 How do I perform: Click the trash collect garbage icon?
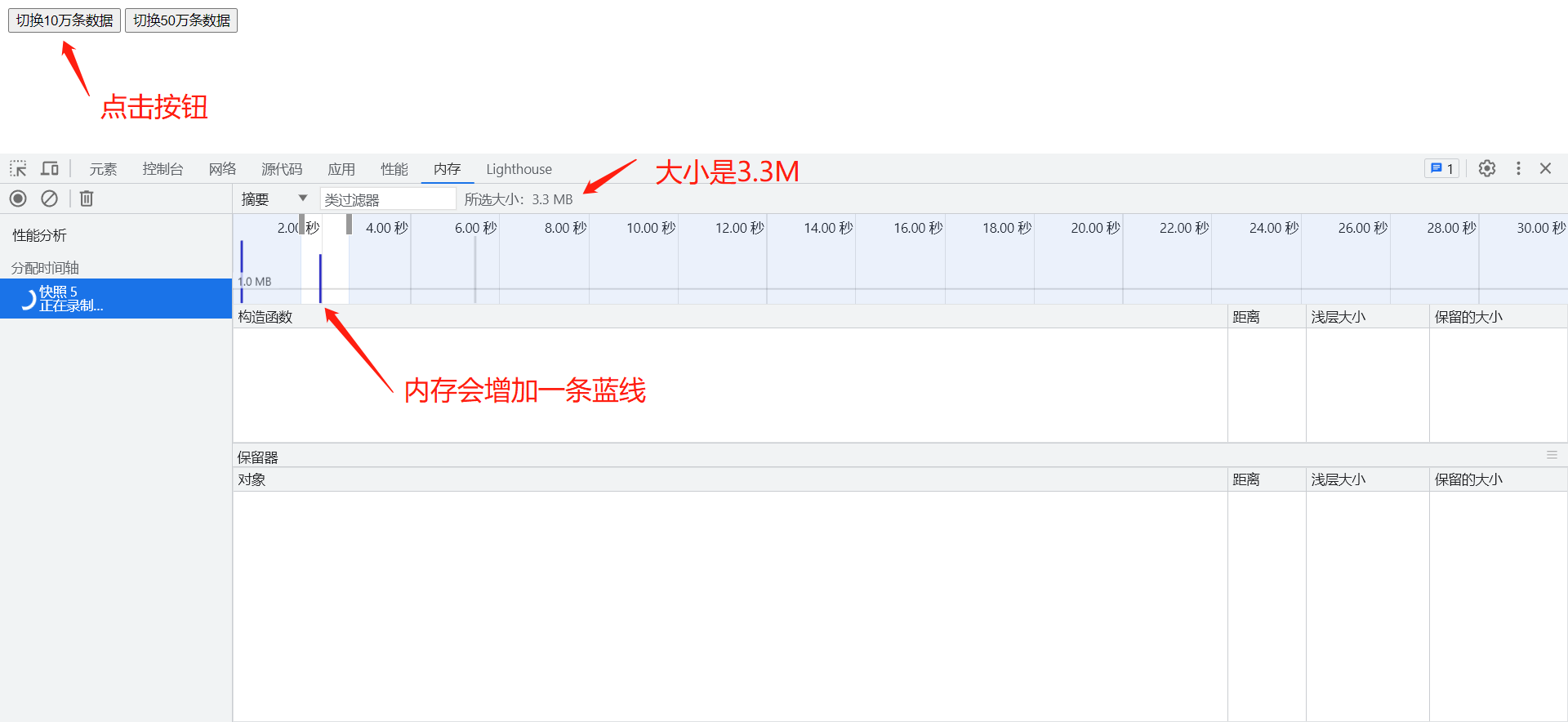pos(87,198)
